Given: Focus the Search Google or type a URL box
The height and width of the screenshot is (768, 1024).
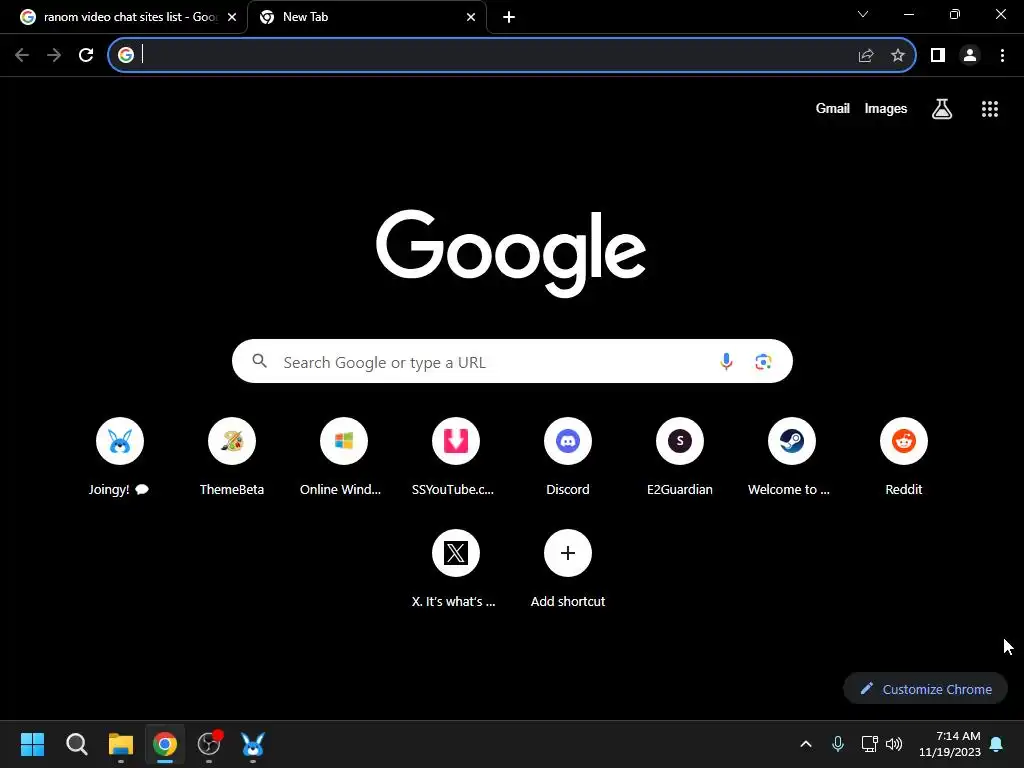Looking at the screenshot, I should tap(512, 361).
